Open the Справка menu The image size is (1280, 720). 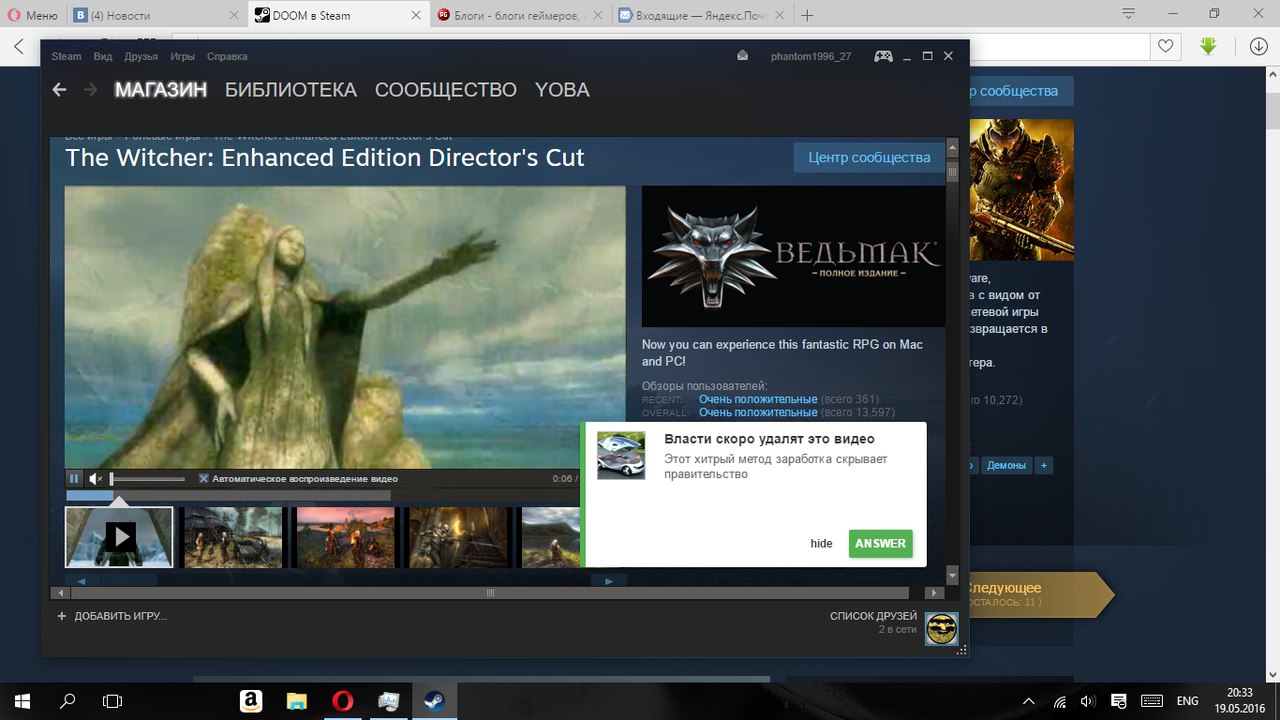[226, 56]
